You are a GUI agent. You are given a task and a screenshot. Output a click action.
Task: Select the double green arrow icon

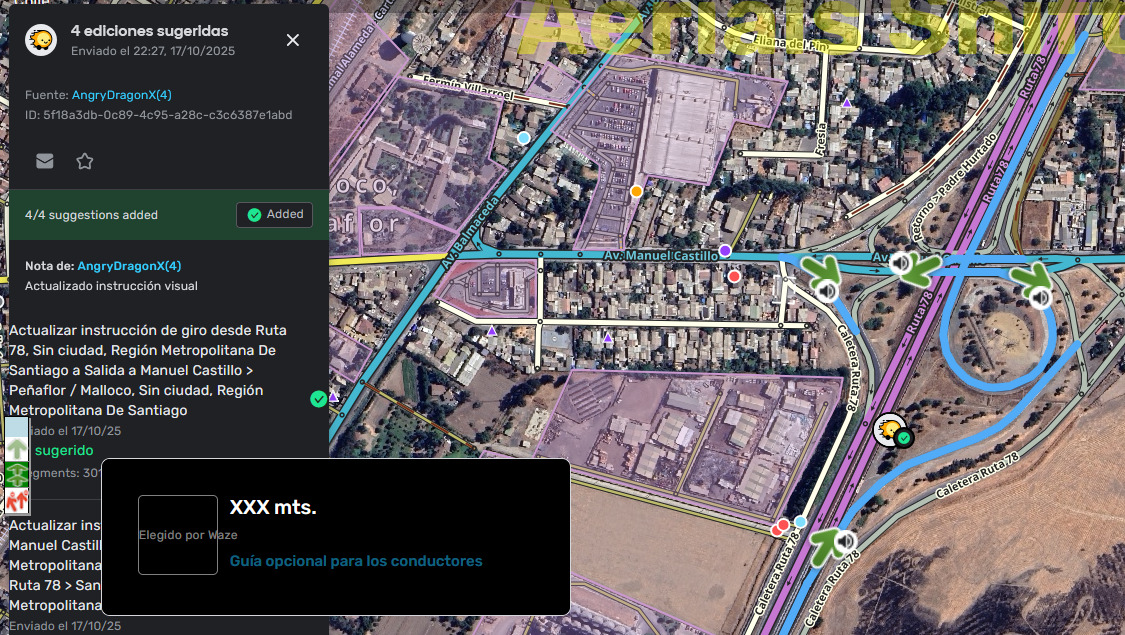[17, 474]
